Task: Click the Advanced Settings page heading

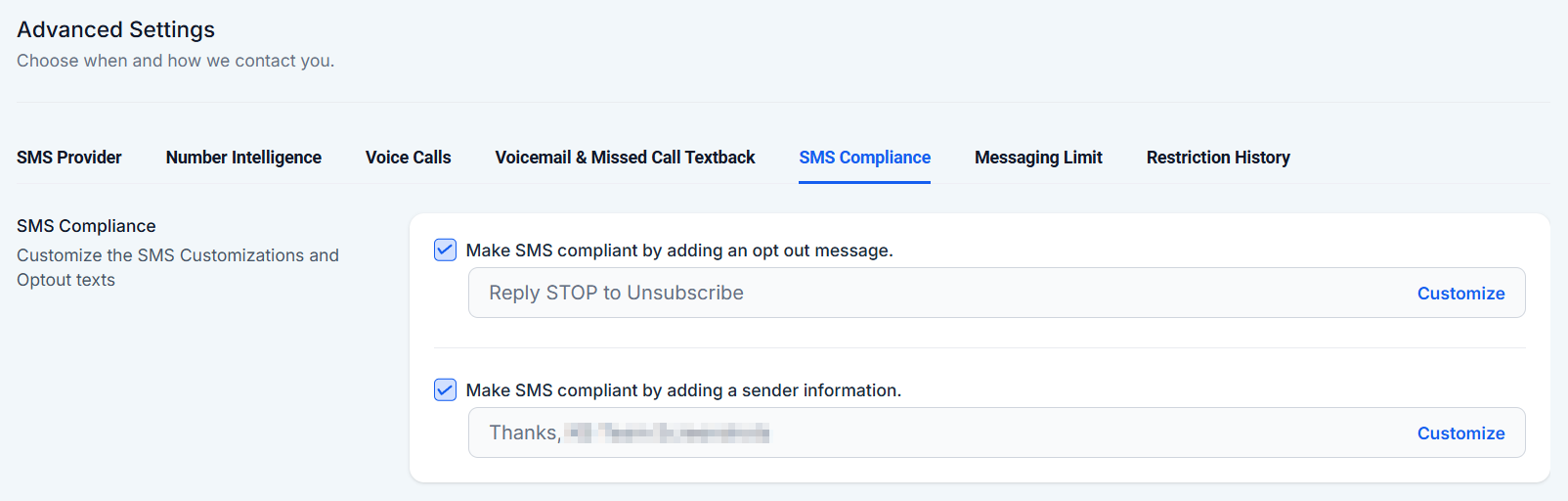Action: tap(115, 29)
